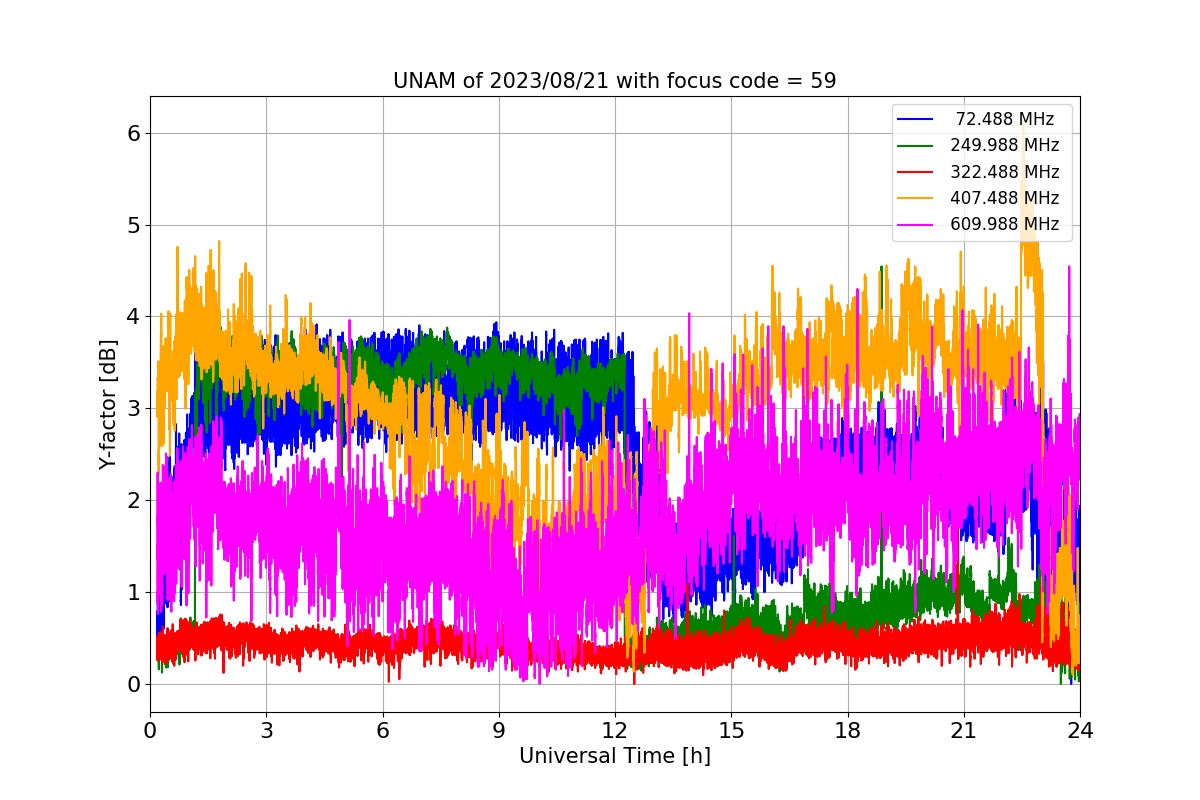The width and height of the screenshot is (1200, 800).
Task: Select the 249.988 MHz legend label
Action: (1005, 146)
